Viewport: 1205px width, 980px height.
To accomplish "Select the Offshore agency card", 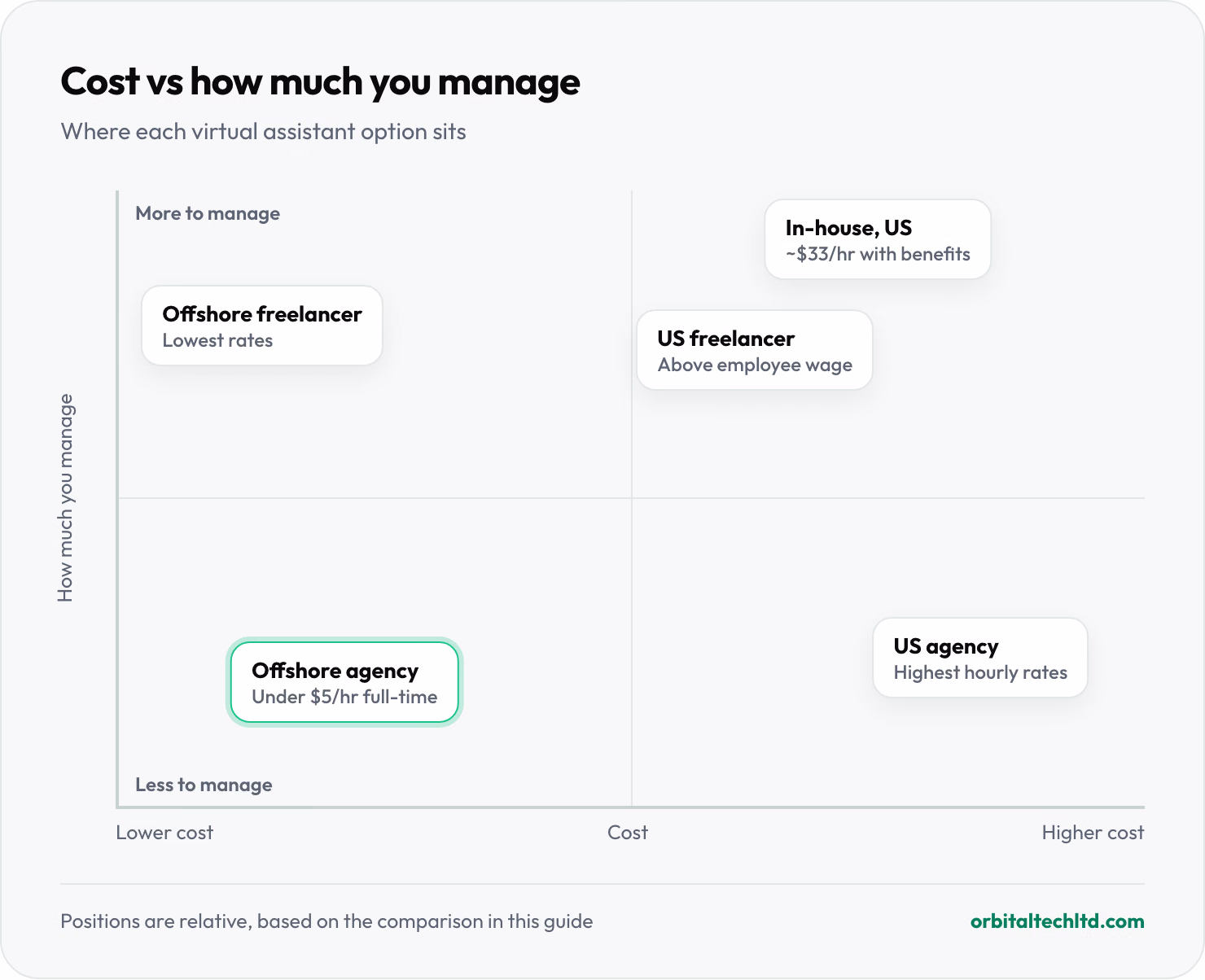I will coord(344,682).
